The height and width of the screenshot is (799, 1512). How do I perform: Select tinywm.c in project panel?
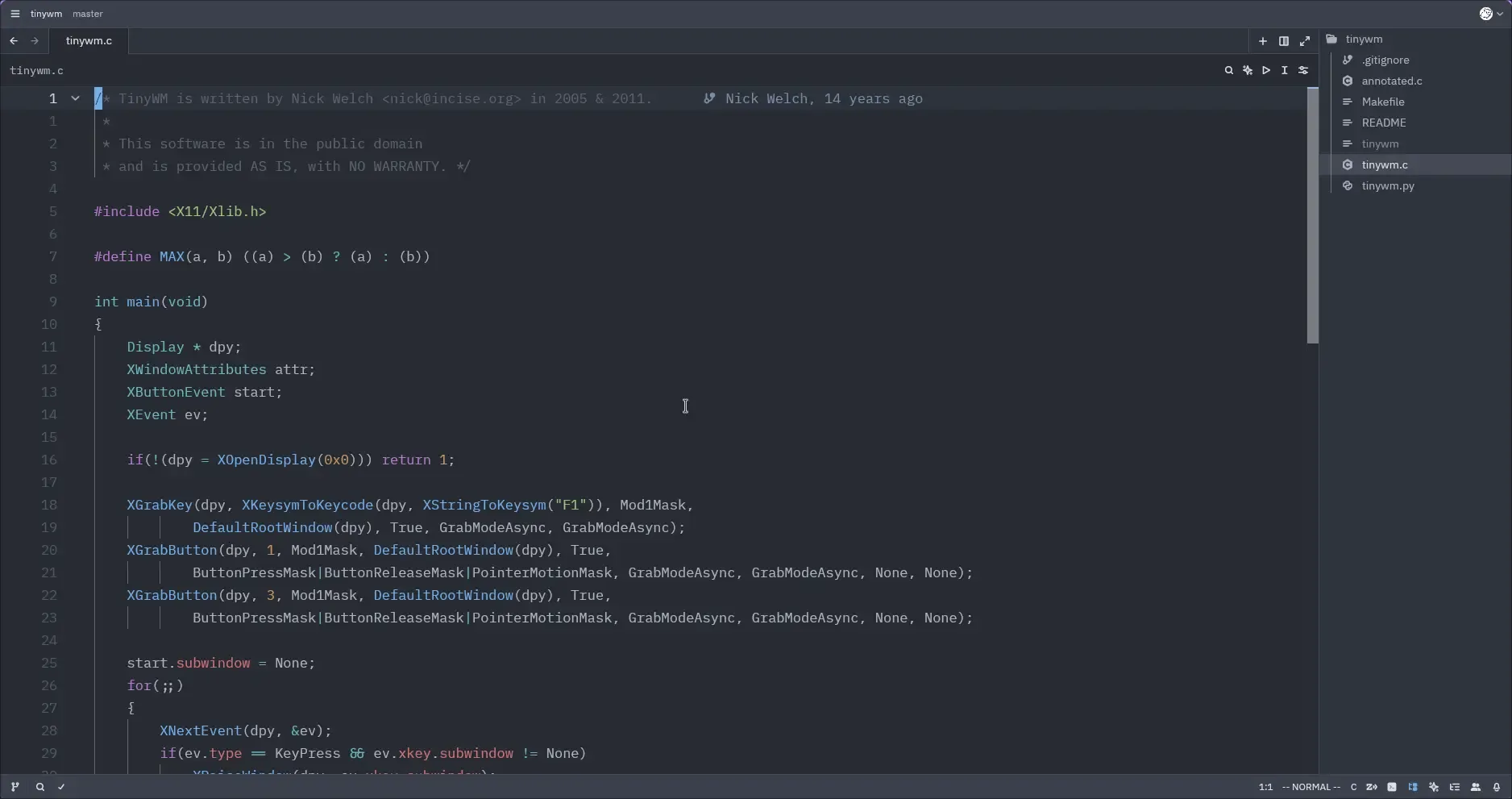click(1385, 164)
